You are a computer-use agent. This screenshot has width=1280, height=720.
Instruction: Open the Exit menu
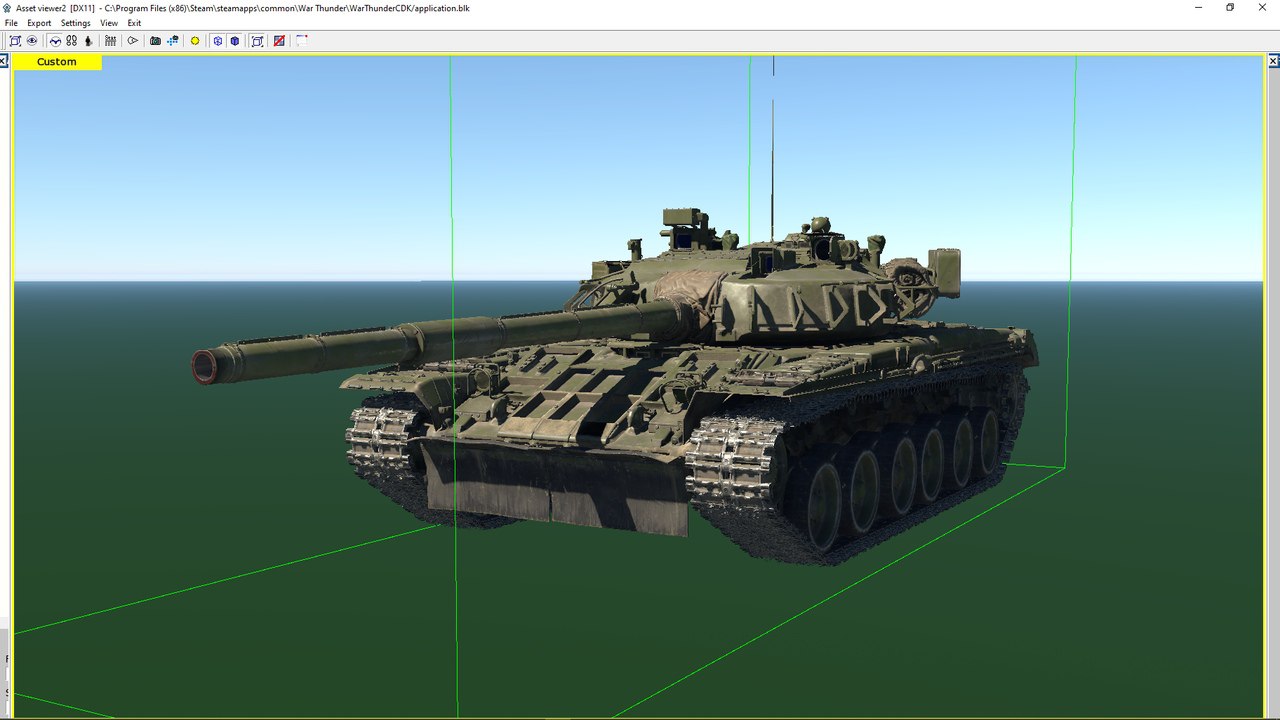point(134,23)
